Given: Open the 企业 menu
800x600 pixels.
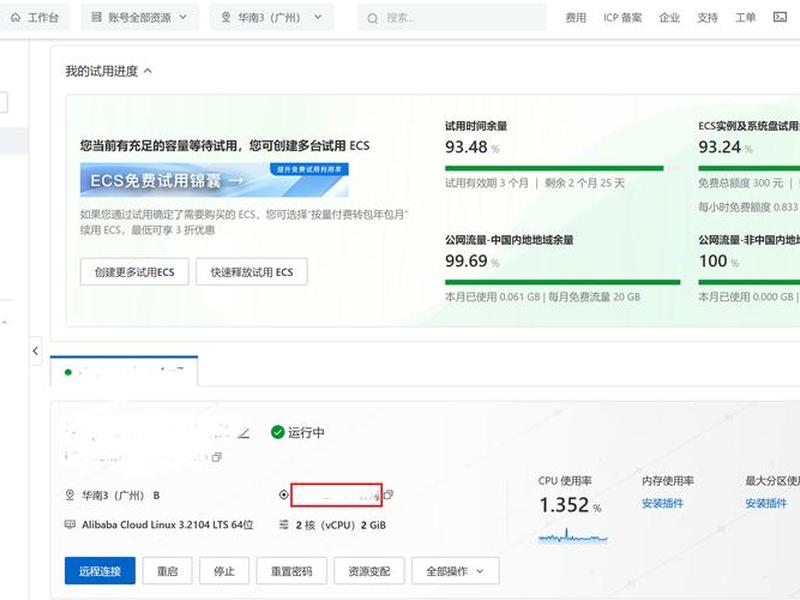Looking at the screenshot, I should tap(669, 18).
